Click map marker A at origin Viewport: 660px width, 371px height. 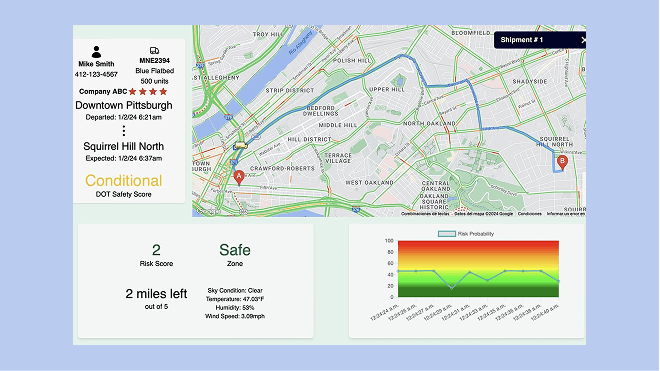pyautogui.click(x=239, y=177)
